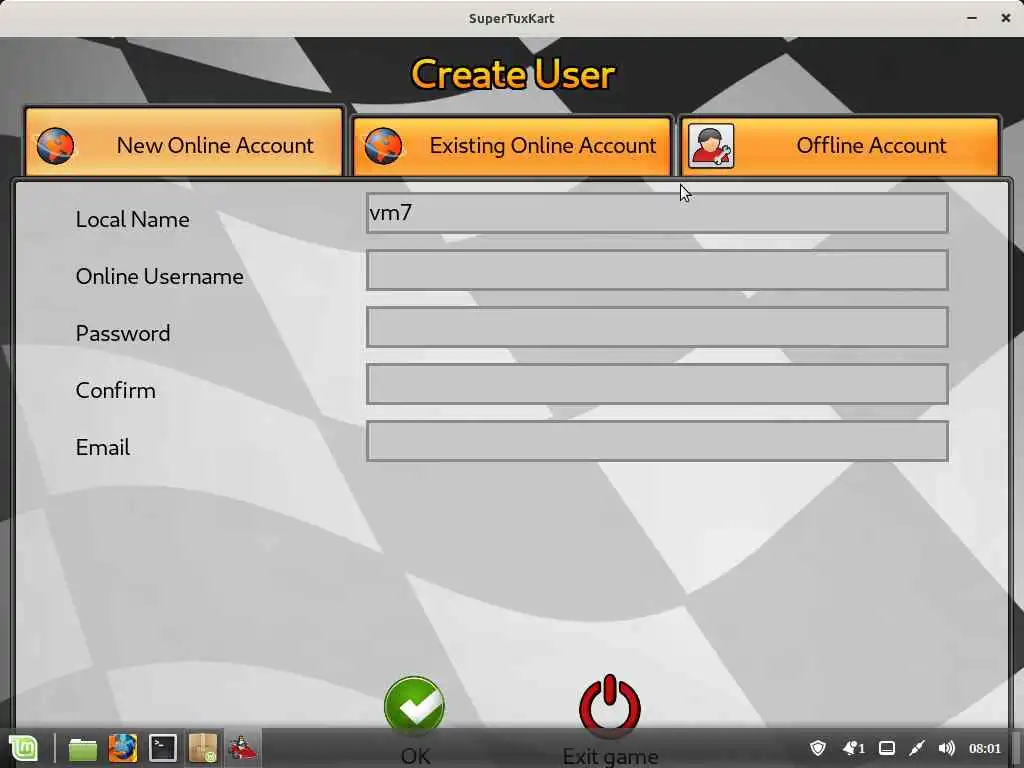
Task: Open the terminal from the taskbar
Action: 163,748
